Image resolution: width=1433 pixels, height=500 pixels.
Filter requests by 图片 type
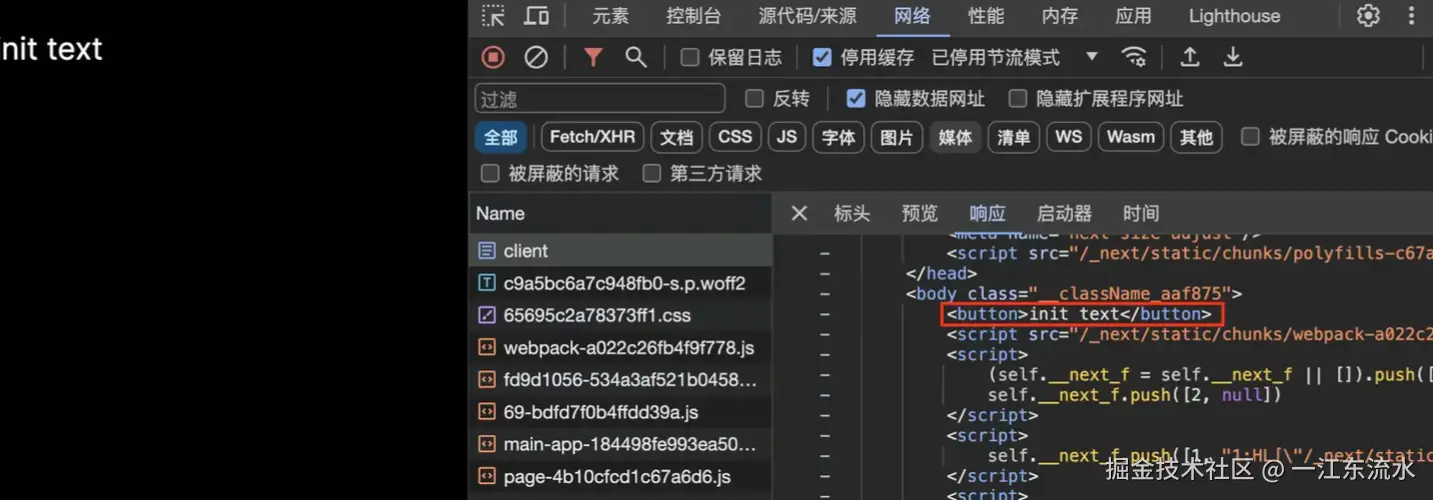coord(897,137)
